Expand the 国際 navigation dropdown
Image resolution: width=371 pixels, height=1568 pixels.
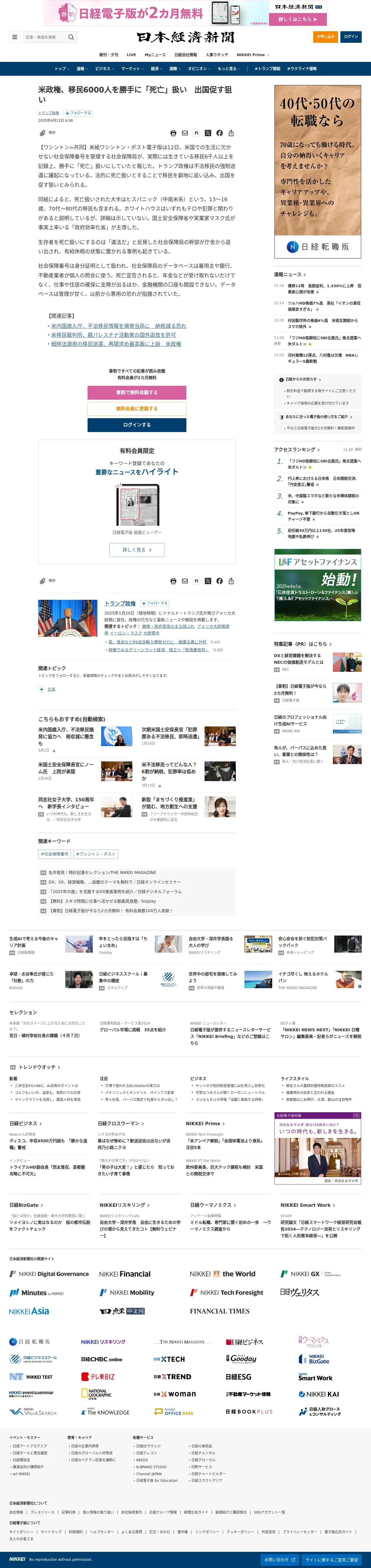[175, 69]
